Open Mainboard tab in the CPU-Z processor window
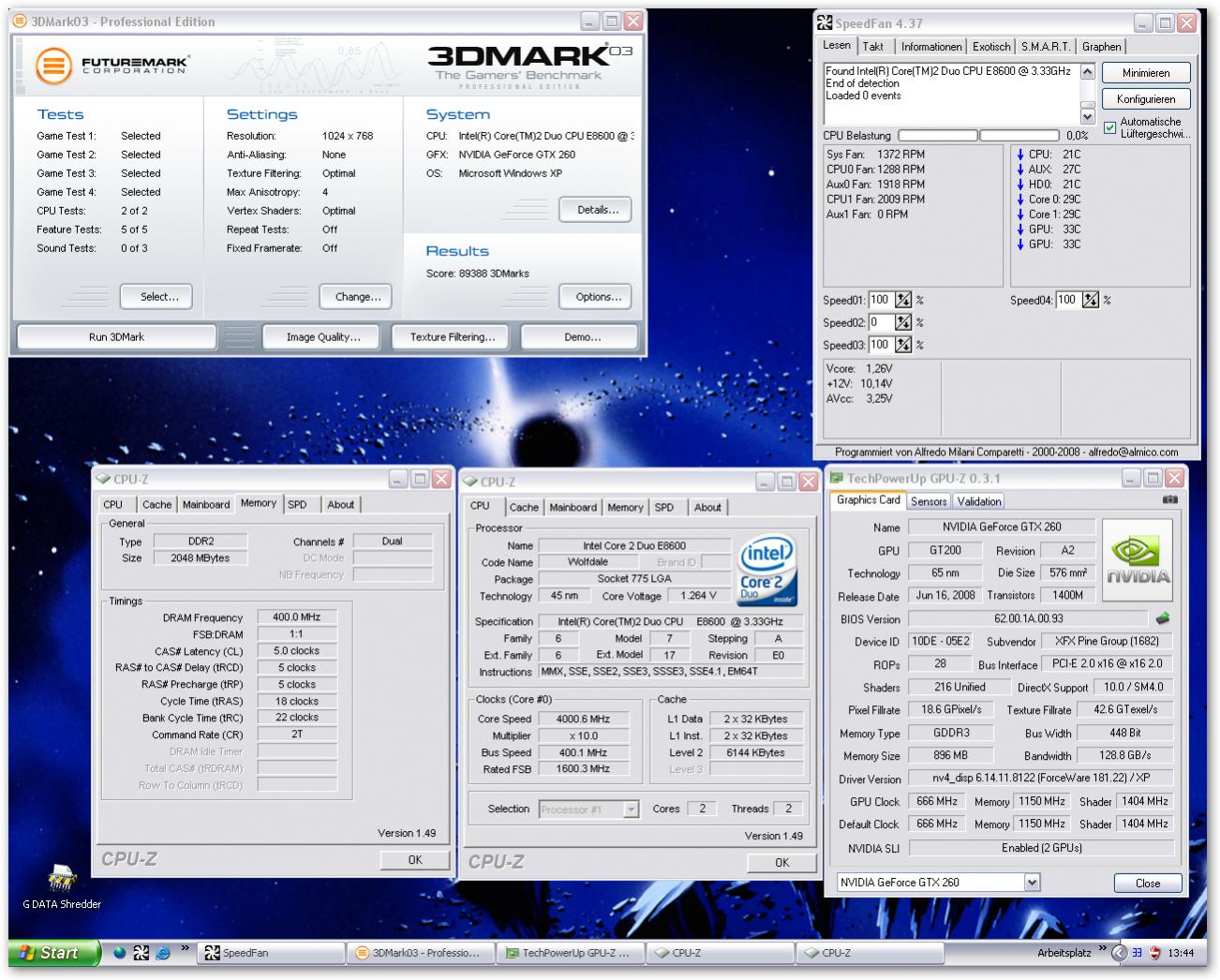Viewport: 1220px width, 980px height. click(x=573, y=507)
